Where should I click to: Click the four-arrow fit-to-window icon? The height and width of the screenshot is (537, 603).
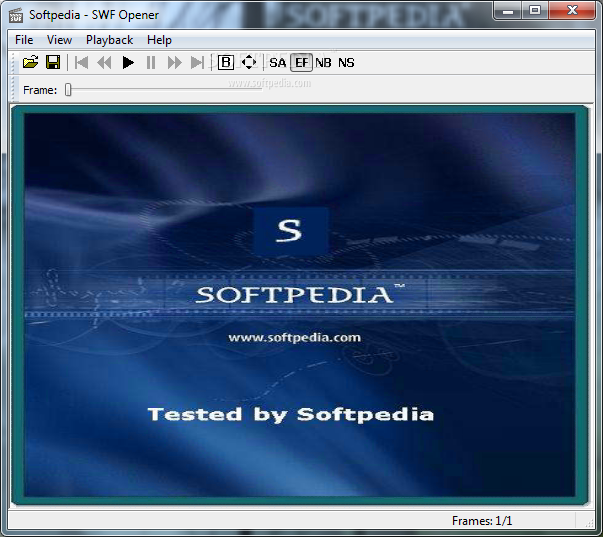tap(249, 62)
